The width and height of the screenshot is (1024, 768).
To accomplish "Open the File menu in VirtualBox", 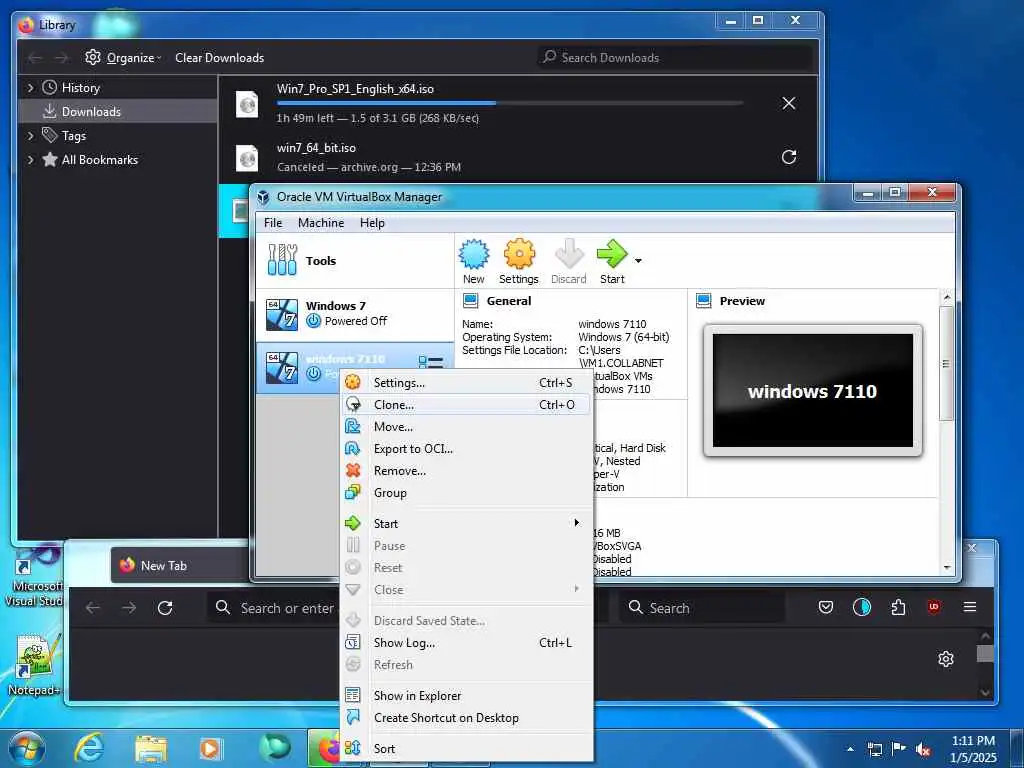I will tap(273, 223).
